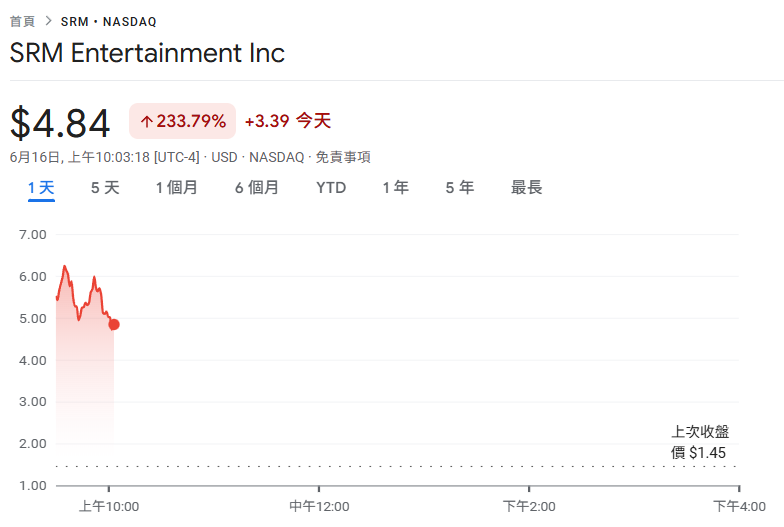Select the 1 個月 range tab
Image resolution: width=784 pixels, height=527 pixels.
click(176, 188)
